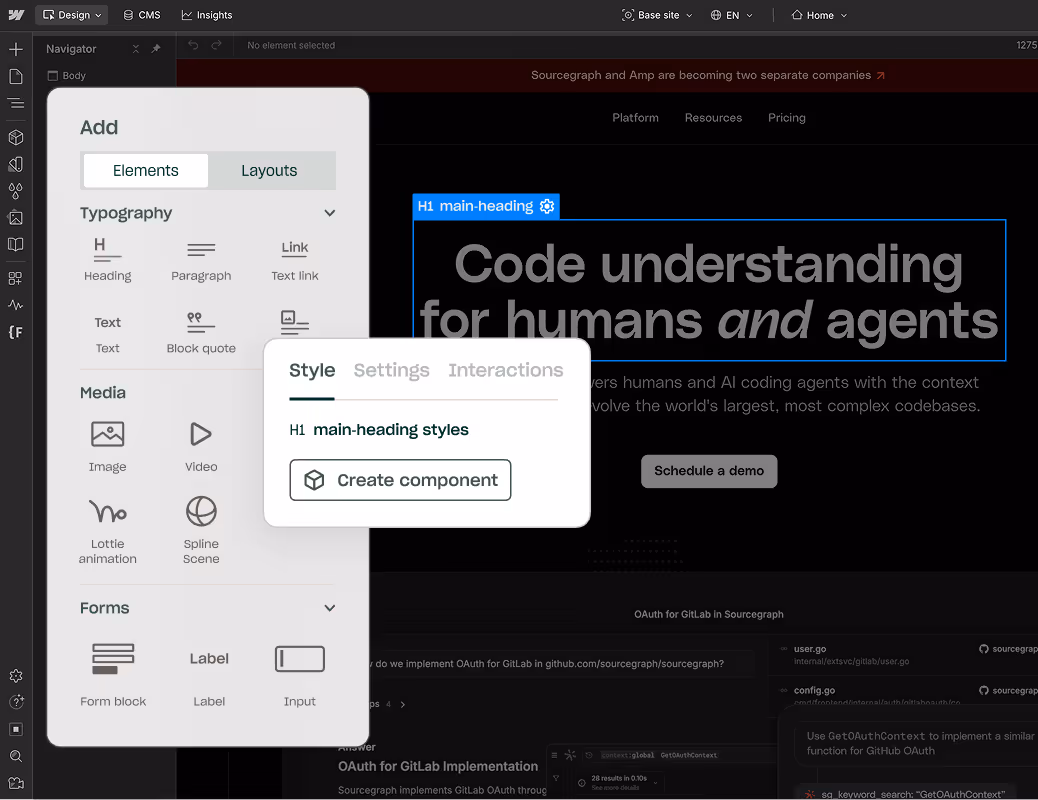This screenshot has height=800, width=1038.
Task: Click the Resources nav link
Action: tap(713, 117)
